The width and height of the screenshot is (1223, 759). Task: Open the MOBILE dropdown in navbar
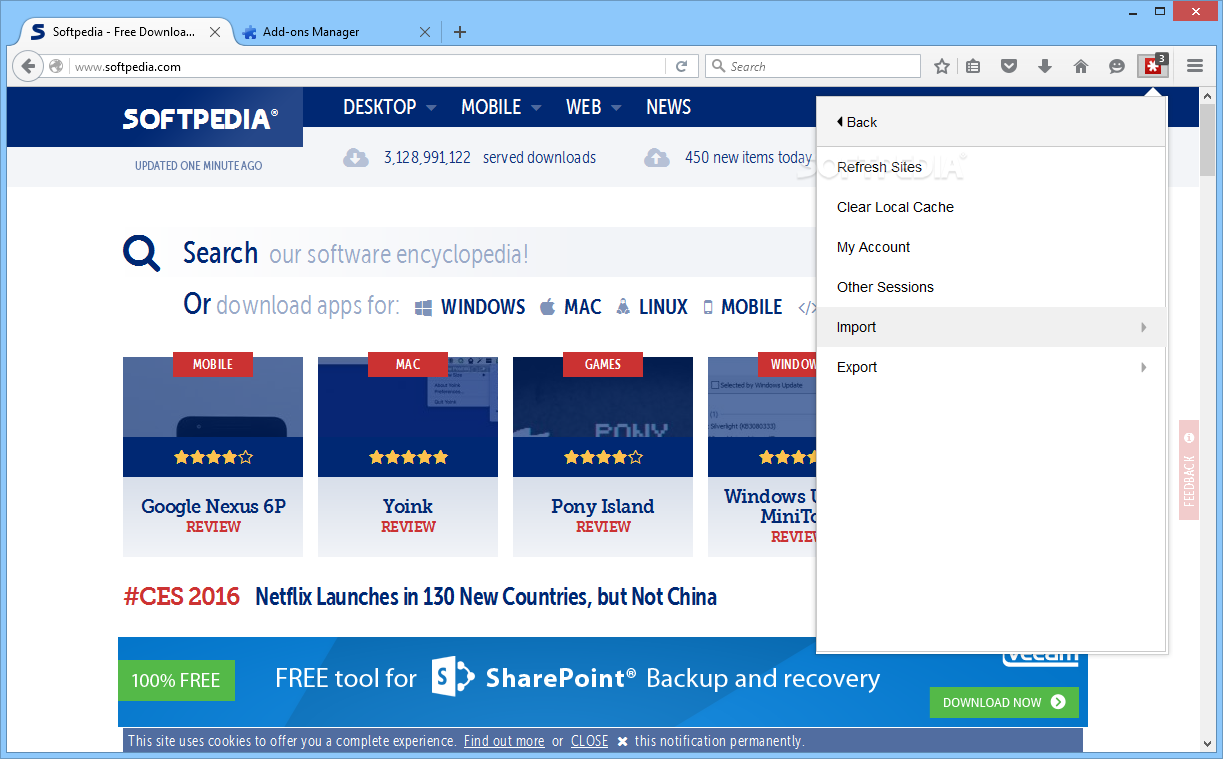pyautogui.click(x=501, y=107)
